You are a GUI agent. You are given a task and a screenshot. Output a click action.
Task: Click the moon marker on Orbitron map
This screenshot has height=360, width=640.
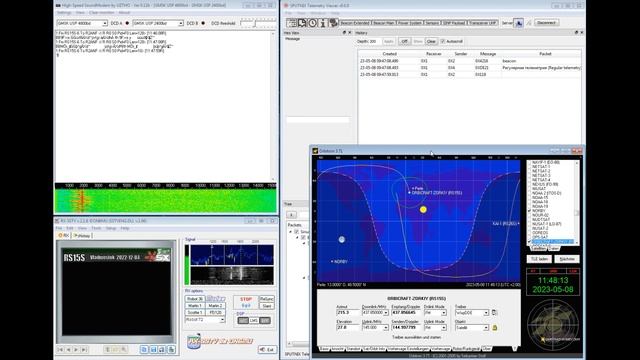coord(342,240)
